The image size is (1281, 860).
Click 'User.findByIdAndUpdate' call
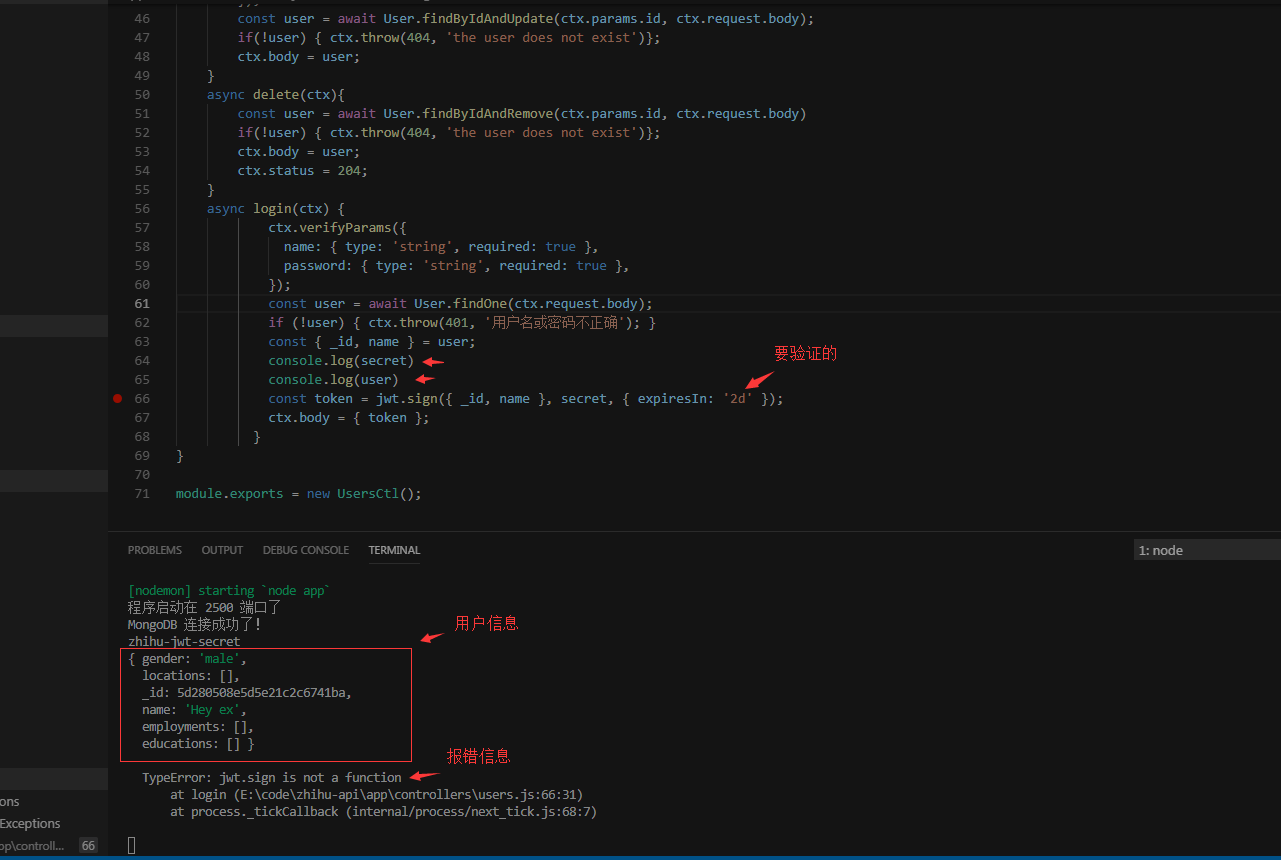468,18
